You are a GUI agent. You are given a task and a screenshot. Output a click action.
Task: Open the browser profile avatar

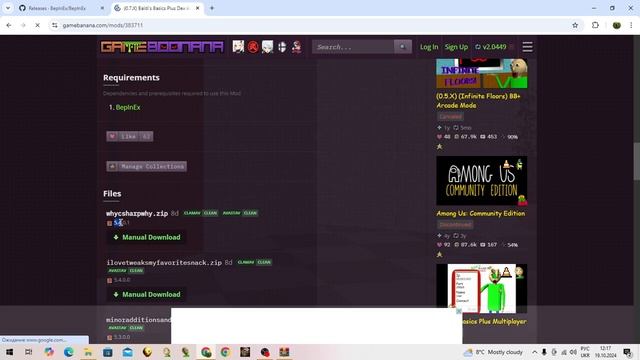(x=617, y=25)
